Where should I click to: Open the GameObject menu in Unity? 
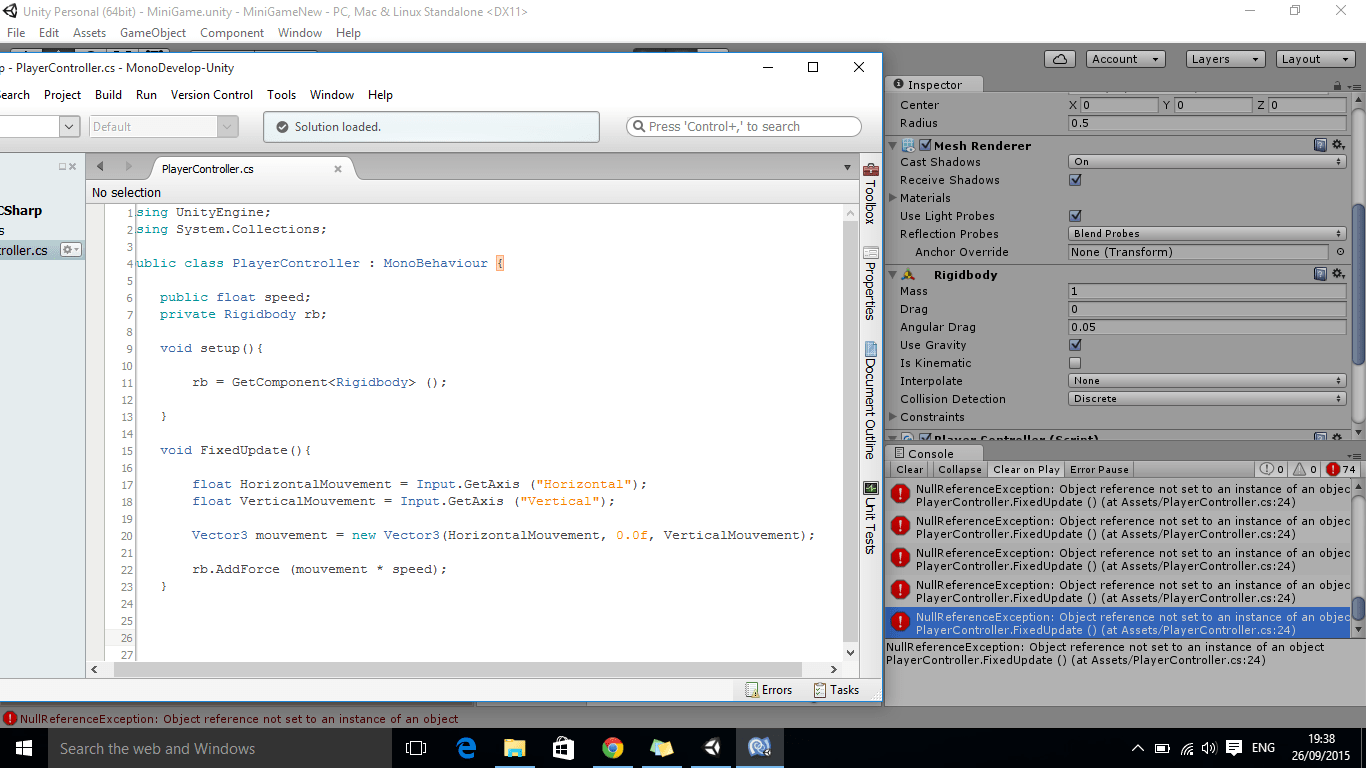click(152, 32)
